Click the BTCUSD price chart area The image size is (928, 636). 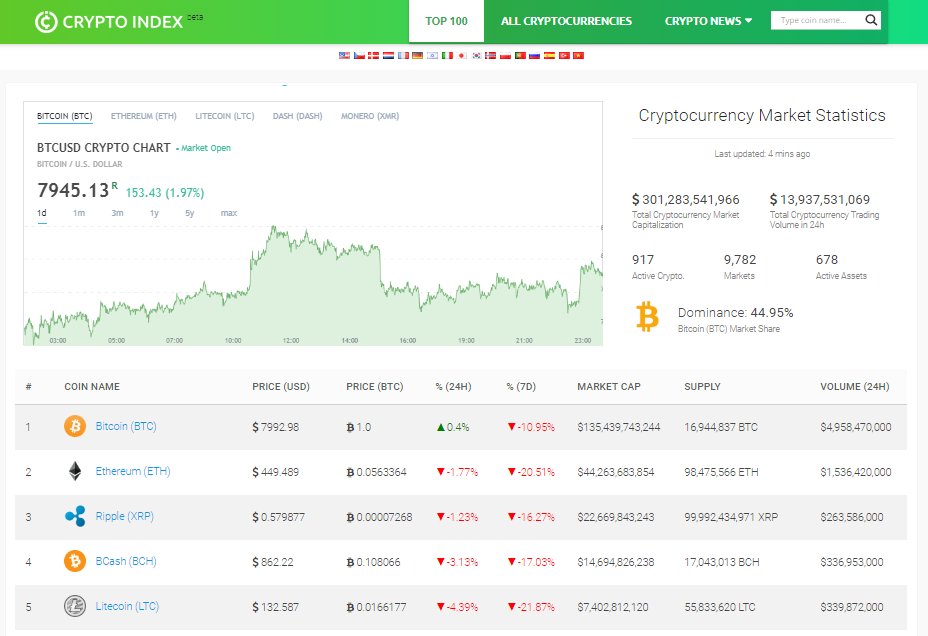pyautogui.click(x=313, y=284)
